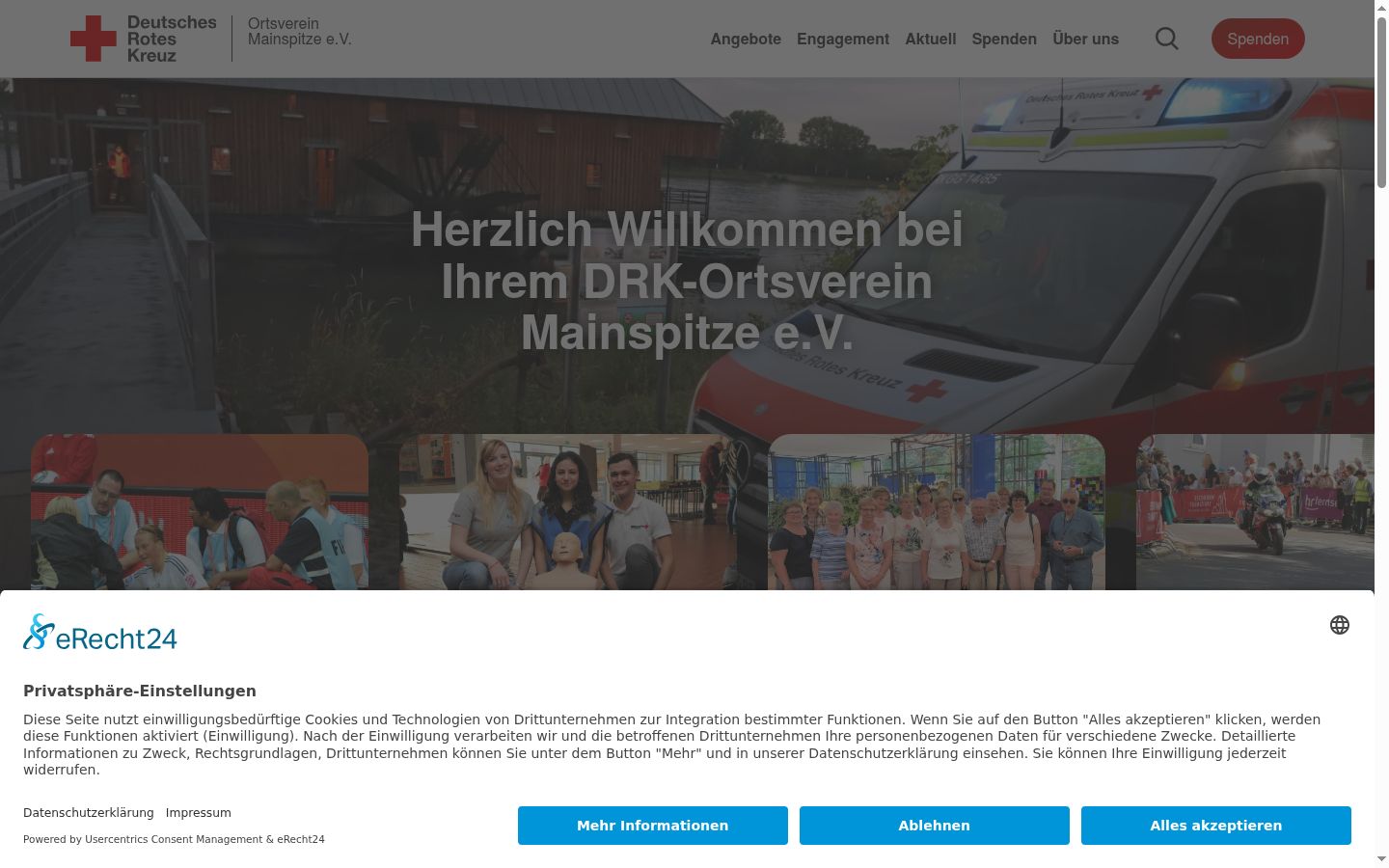Image resolution: width=1389 pixels, height=868 pixels.
Task: Click the Ablehnen button
Action: click(935, 826)
